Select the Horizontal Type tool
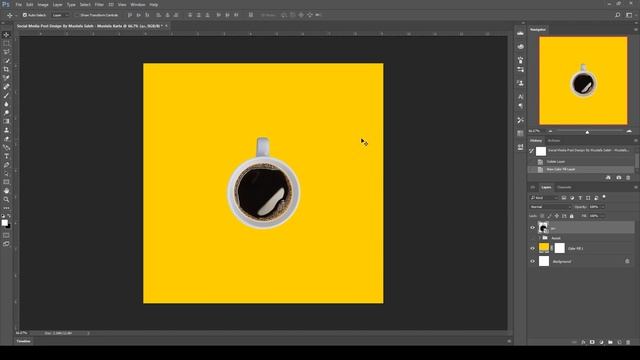Viewport: 640px width, 360px height. coord(6,156)
